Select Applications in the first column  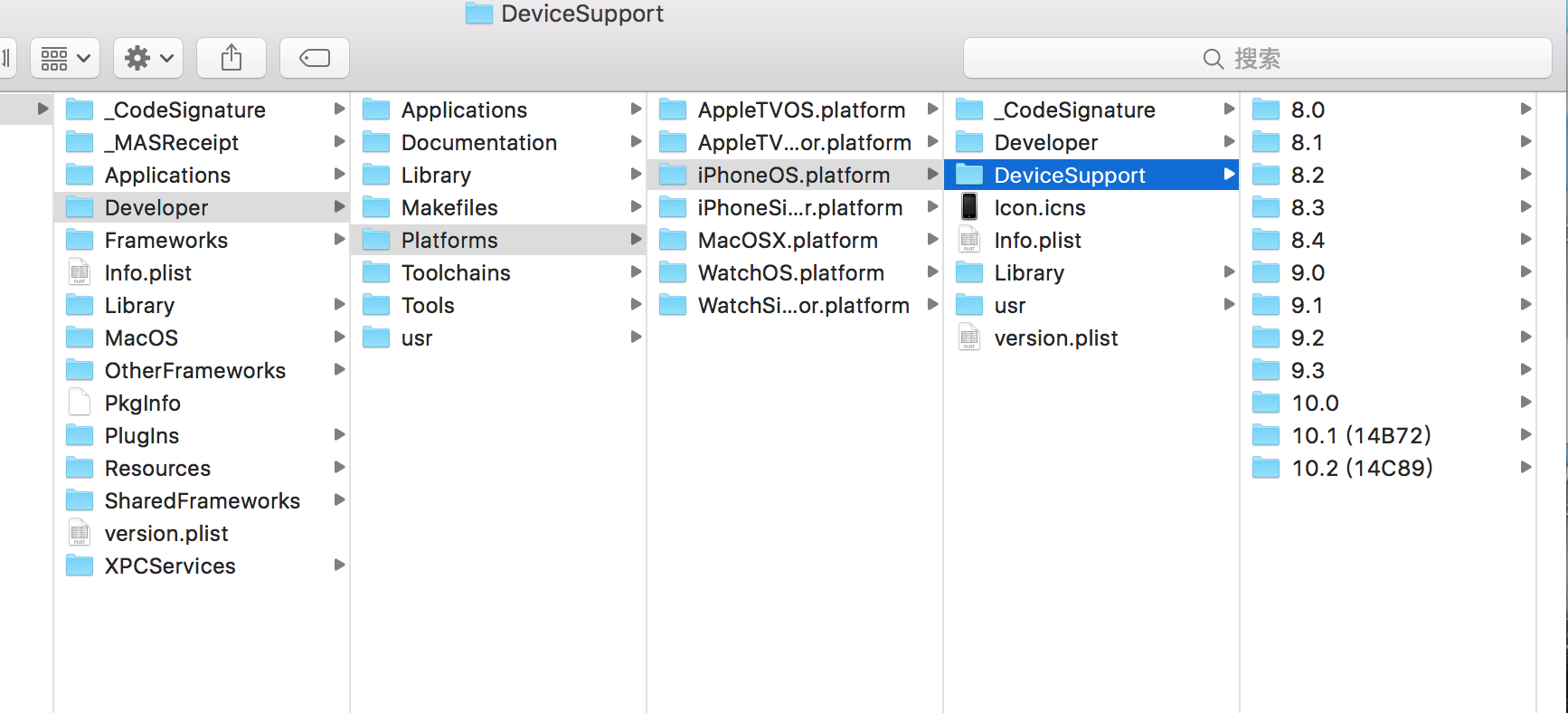[x=202, y=175]
